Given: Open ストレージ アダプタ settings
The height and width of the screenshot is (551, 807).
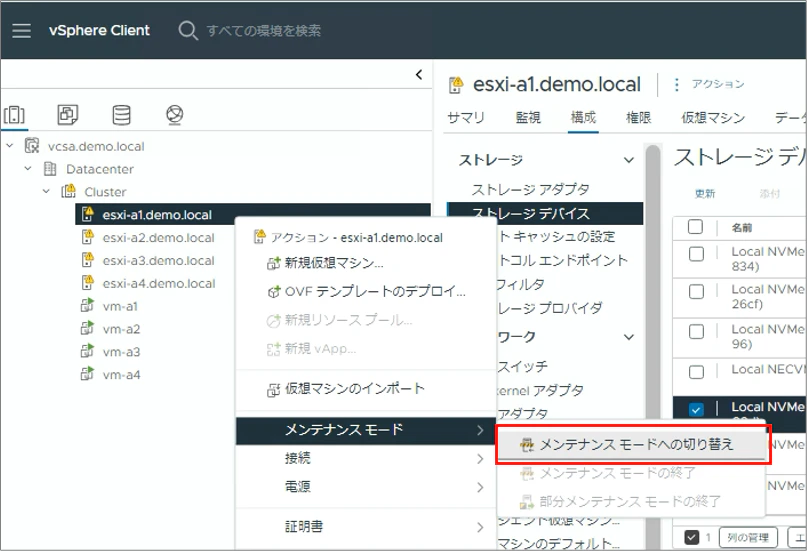Looking at the screenshot, I should pyautogui.click(x=531, y=189).
